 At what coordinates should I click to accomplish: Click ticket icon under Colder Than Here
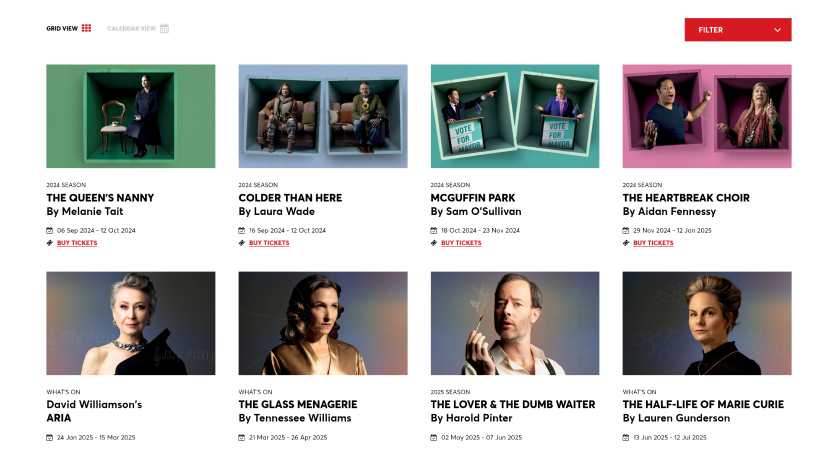click(242, 243)
